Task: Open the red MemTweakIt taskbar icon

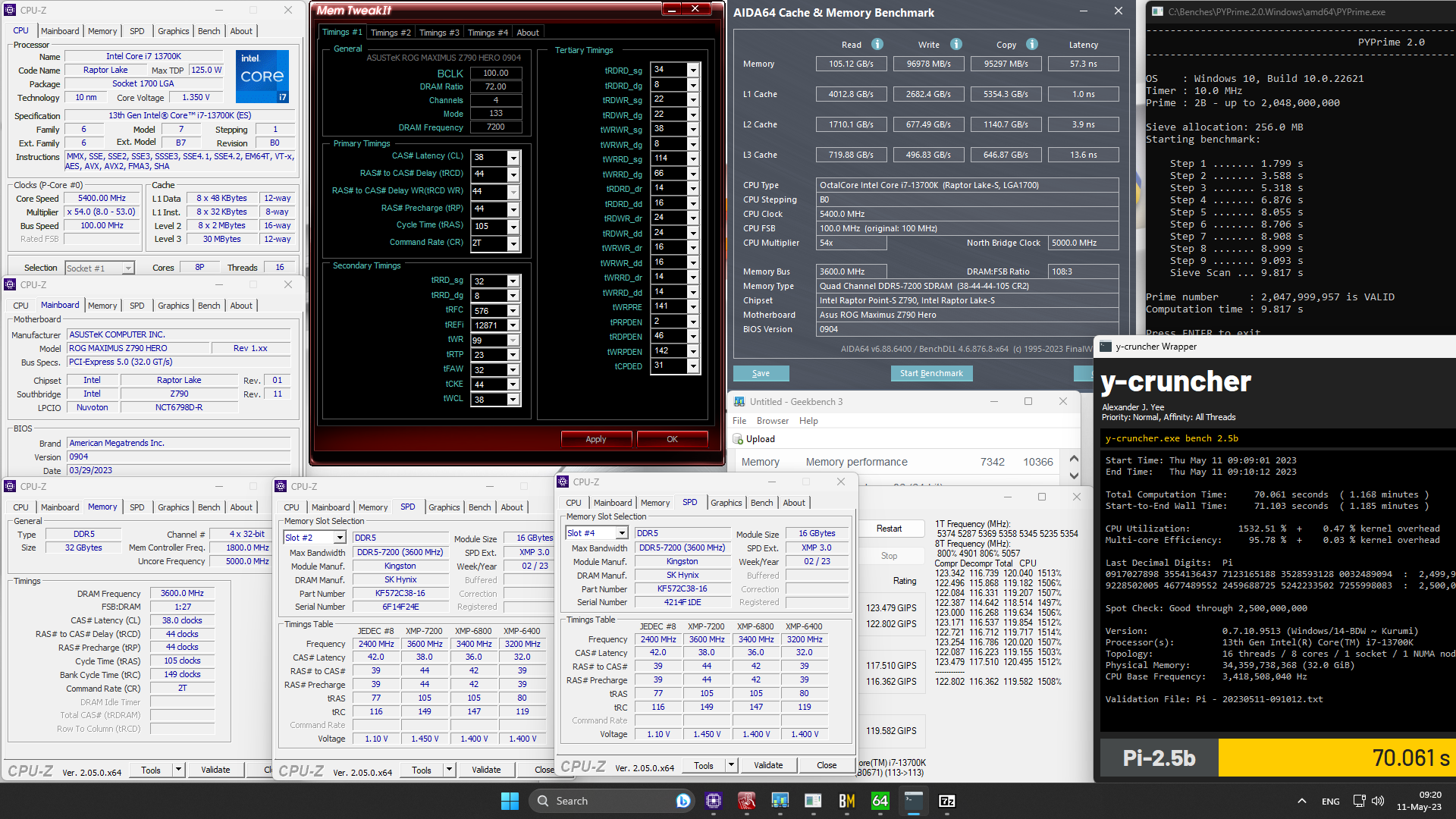Action: coord(747,801)
